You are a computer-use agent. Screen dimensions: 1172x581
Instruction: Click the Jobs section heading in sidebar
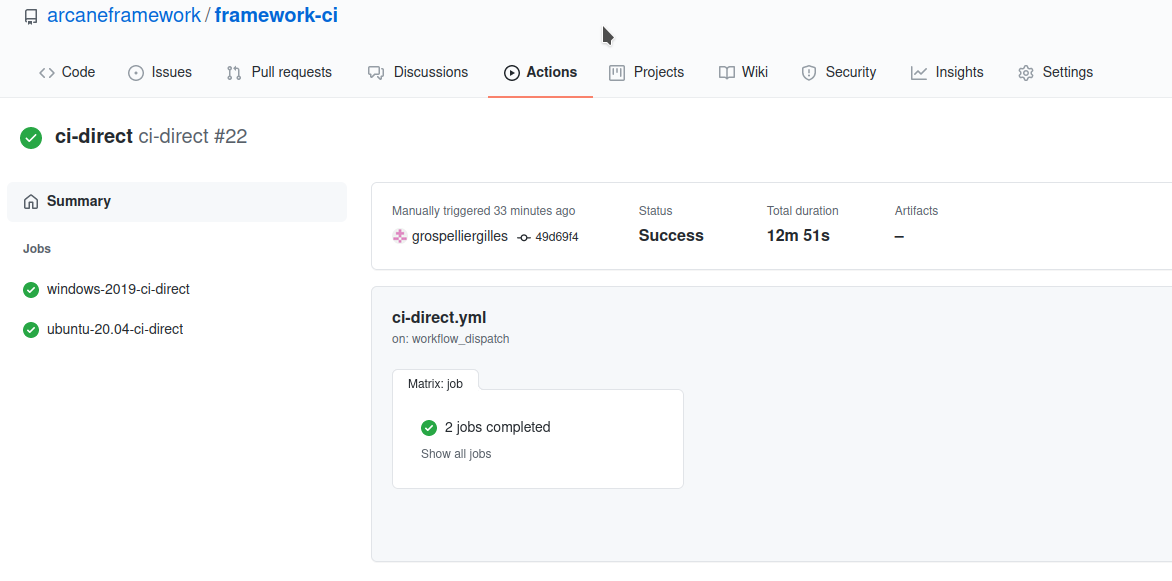pyautogui.click(x=37, y=249)
